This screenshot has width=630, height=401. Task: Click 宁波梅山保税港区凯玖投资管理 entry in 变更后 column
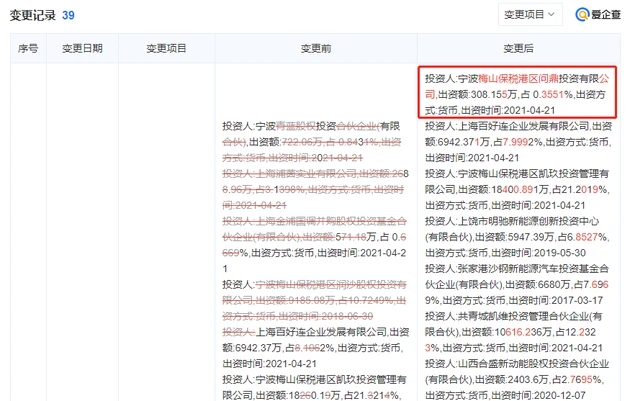(517, 189)
